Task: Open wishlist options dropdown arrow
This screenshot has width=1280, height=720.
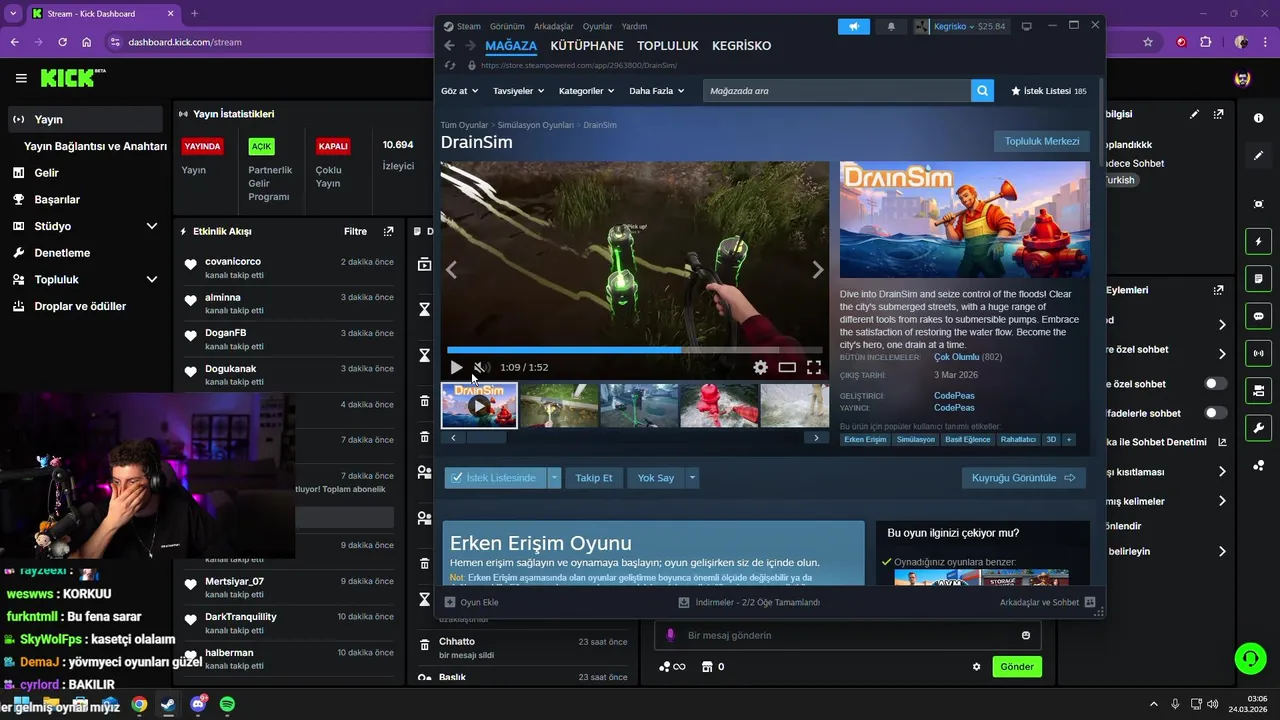Action: point(555,478)
